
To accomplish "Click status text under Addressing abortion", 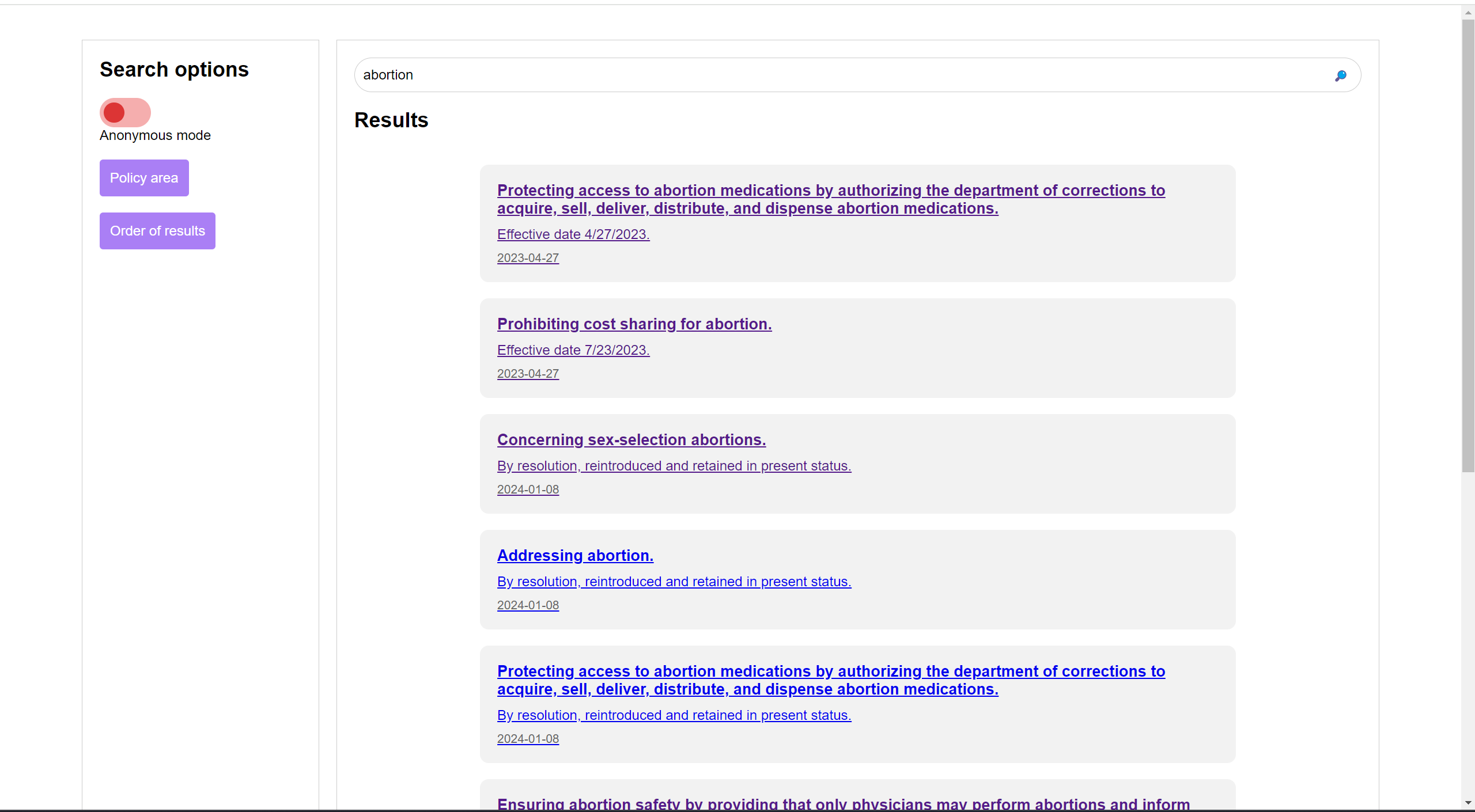I will coord(674,582).
